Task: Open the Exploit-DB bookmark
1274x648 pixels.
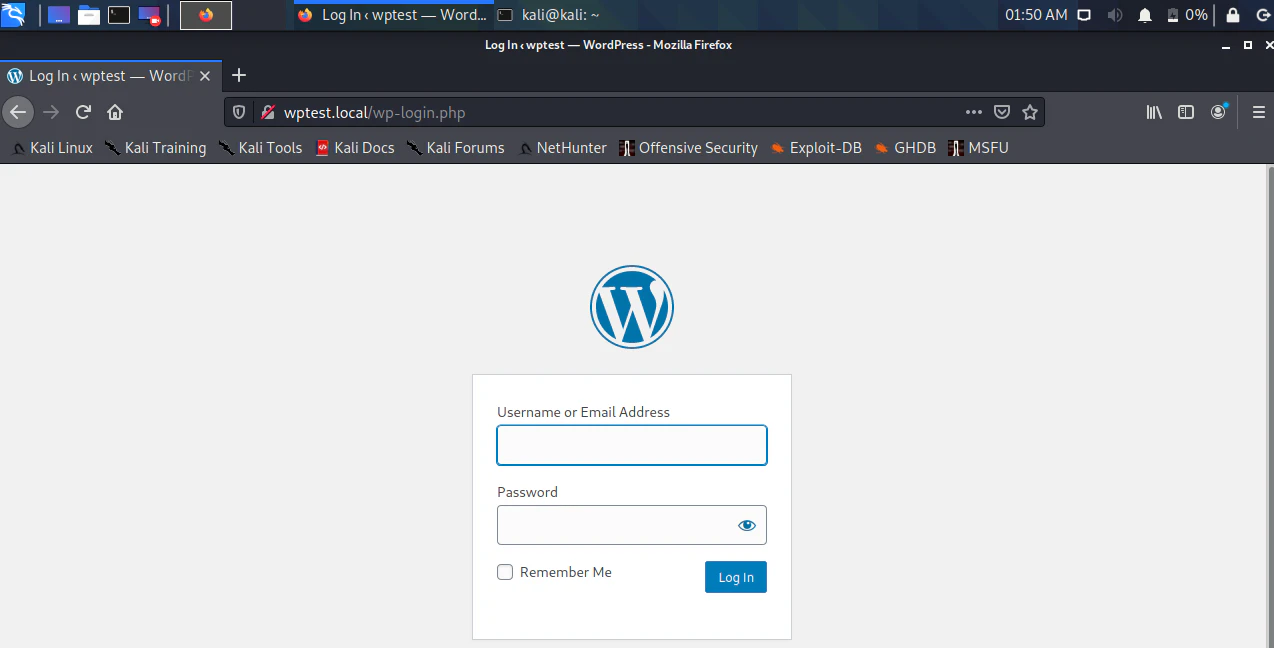Action: [815, 148]
